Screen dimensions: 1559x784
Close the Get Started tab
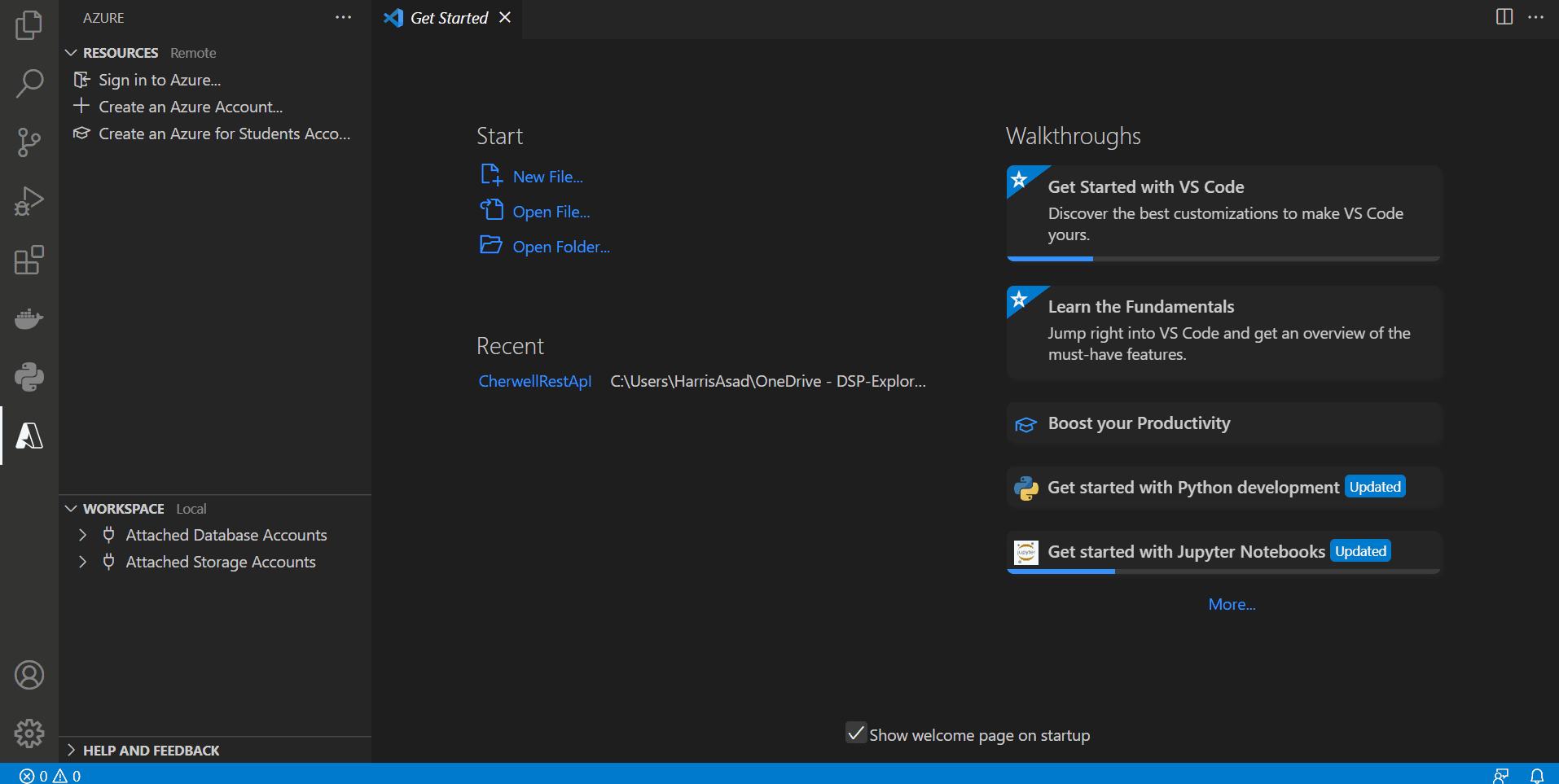505,17
